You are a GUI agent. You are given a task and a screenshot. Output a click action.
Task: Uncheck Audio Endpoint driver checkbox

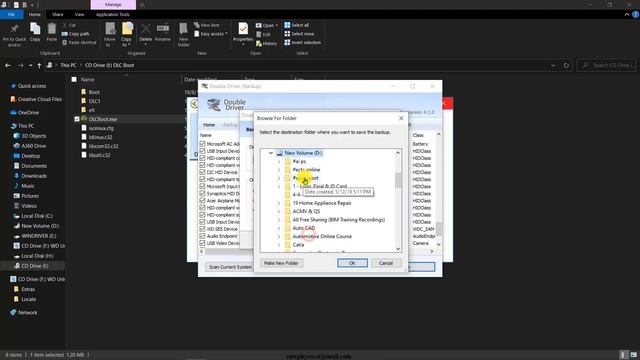(202, 236)
